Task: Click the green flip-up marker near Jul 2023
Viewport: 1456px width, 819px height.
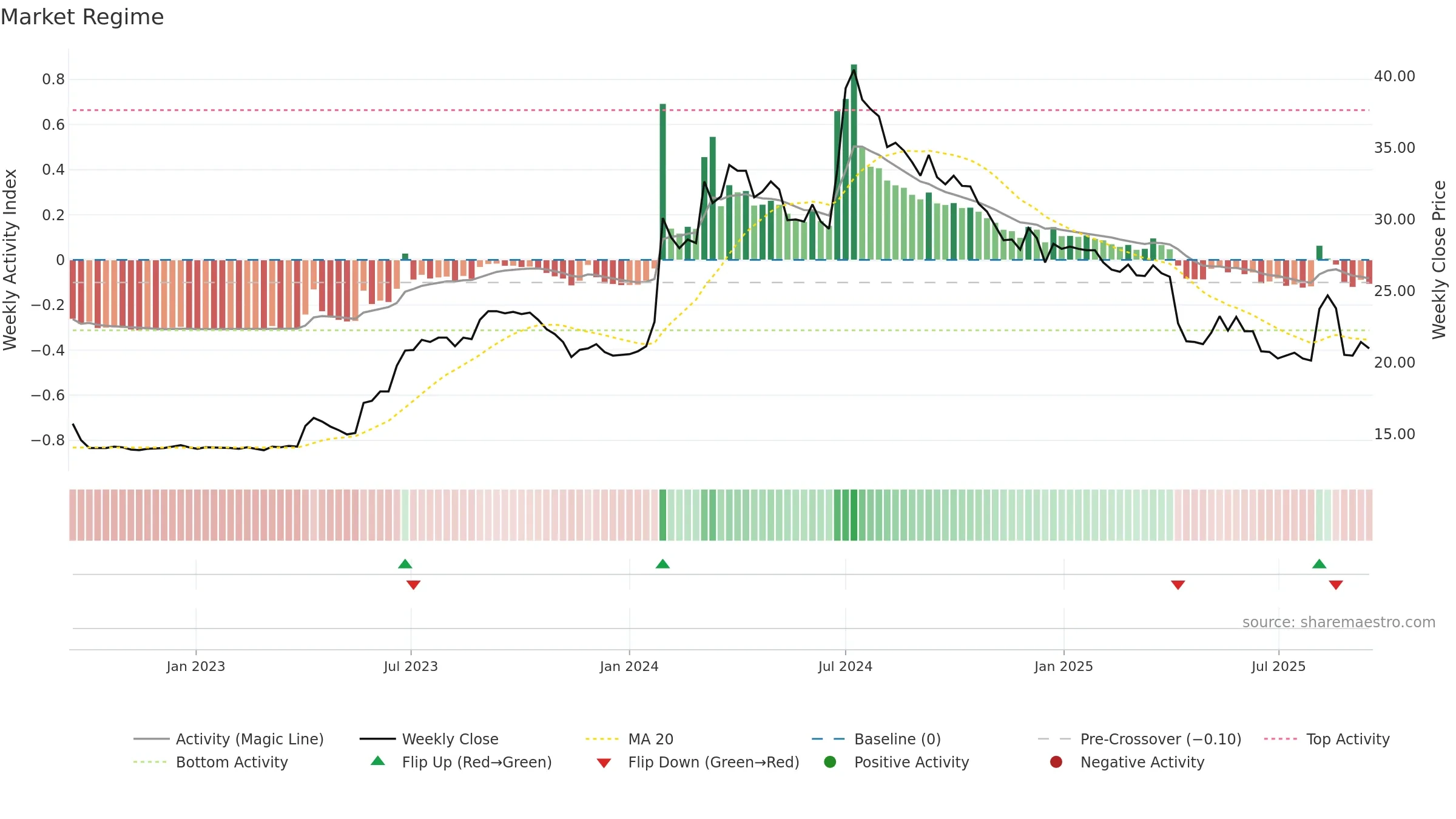Action: [x=405, y=564]
